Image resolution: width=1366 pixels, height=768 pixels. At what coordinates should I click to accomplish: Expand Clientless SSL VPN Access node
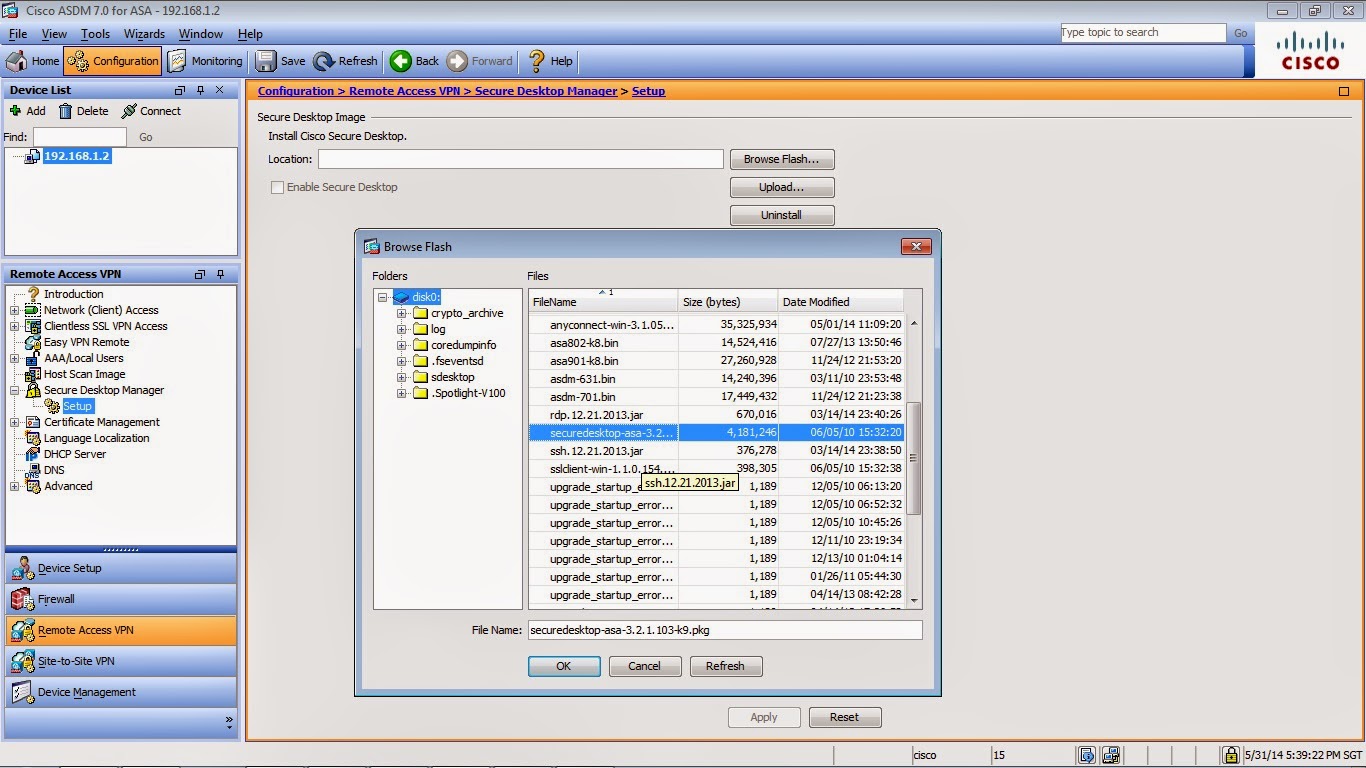[x=15, y=326]
